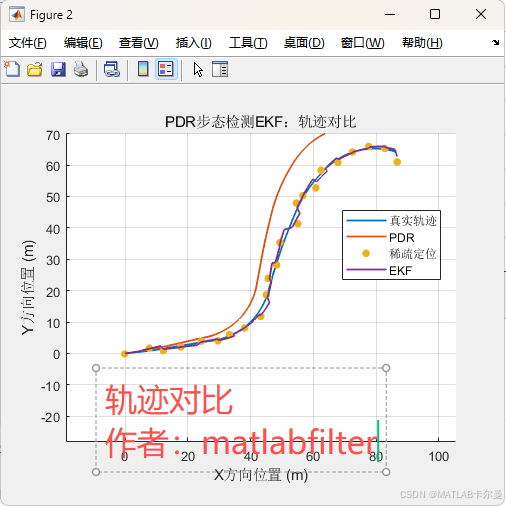
Task: Toggle the Insert Legend toolbar button
Action: [x=166, y=69]
